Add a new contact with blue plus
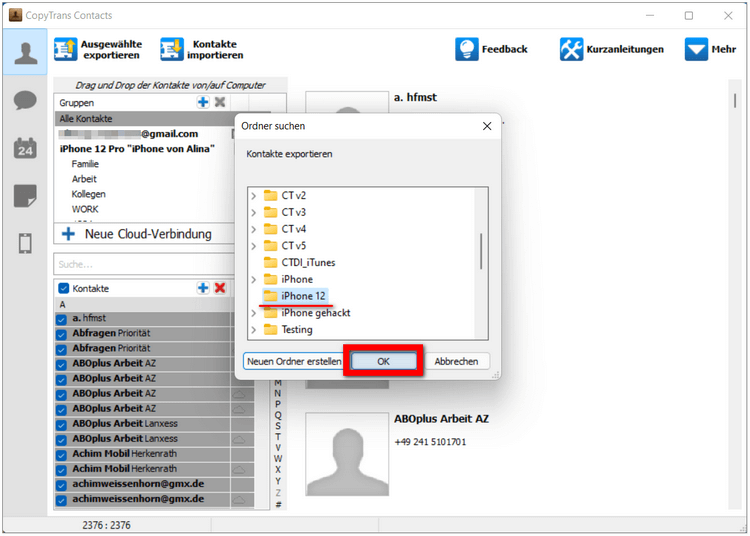 [203, 288]
